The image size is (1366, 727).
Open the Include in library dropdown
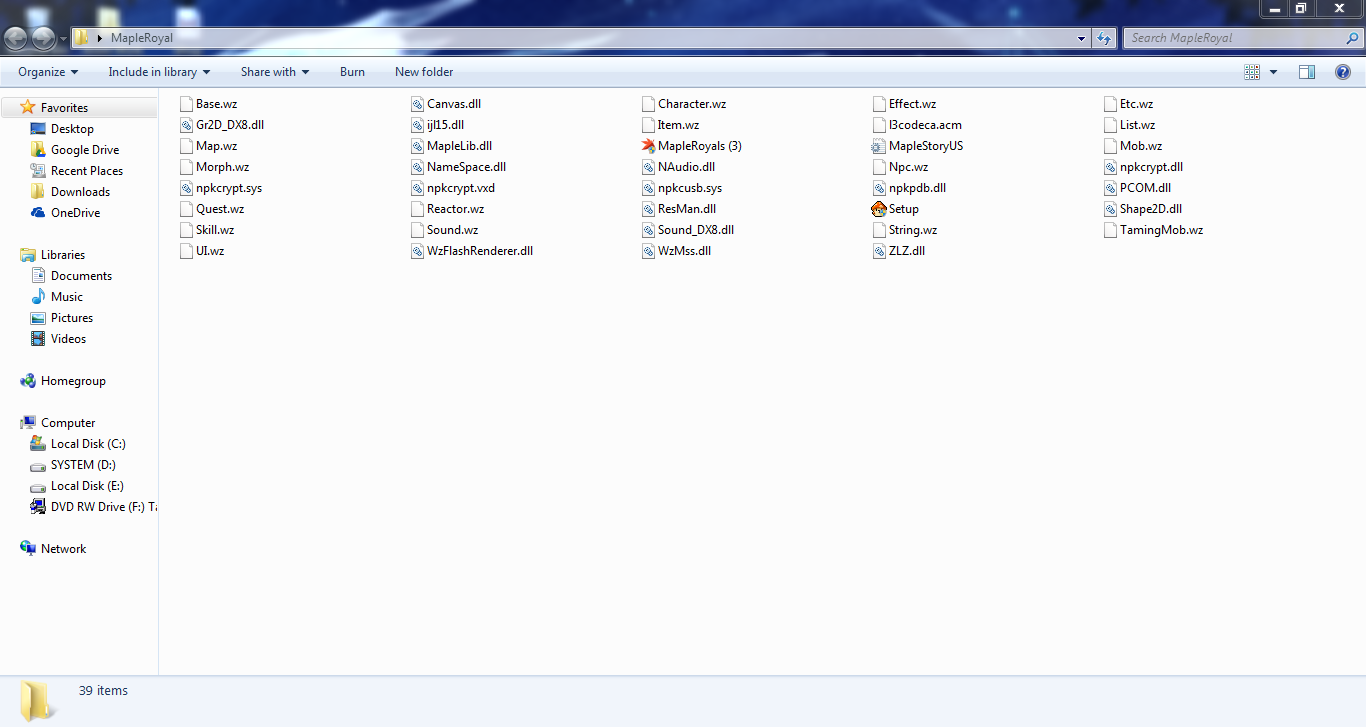[x=159, y=72]
